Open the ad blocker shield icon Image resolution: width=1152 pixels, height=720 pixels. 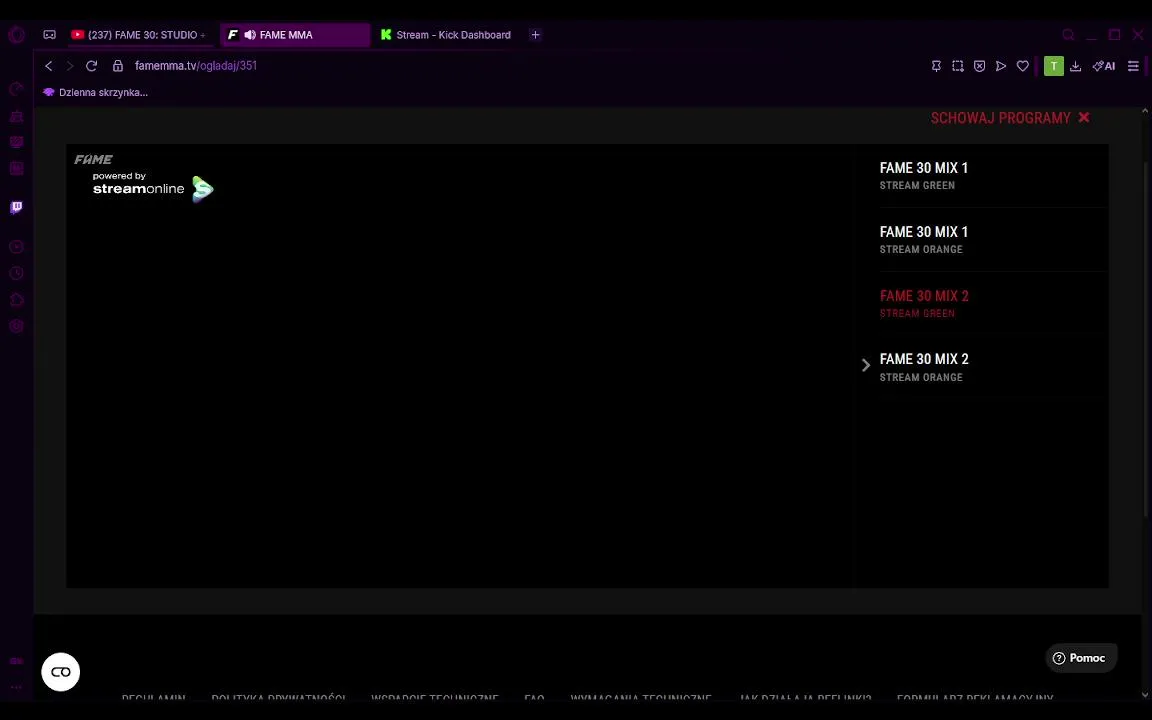coord(979,66)
